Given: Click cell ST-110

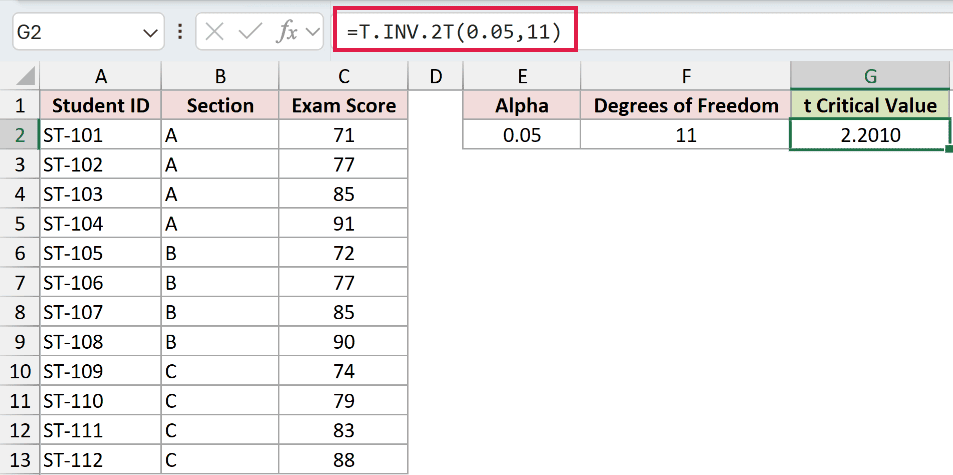Looking at the screenshot, I should [x=100, y=401].
